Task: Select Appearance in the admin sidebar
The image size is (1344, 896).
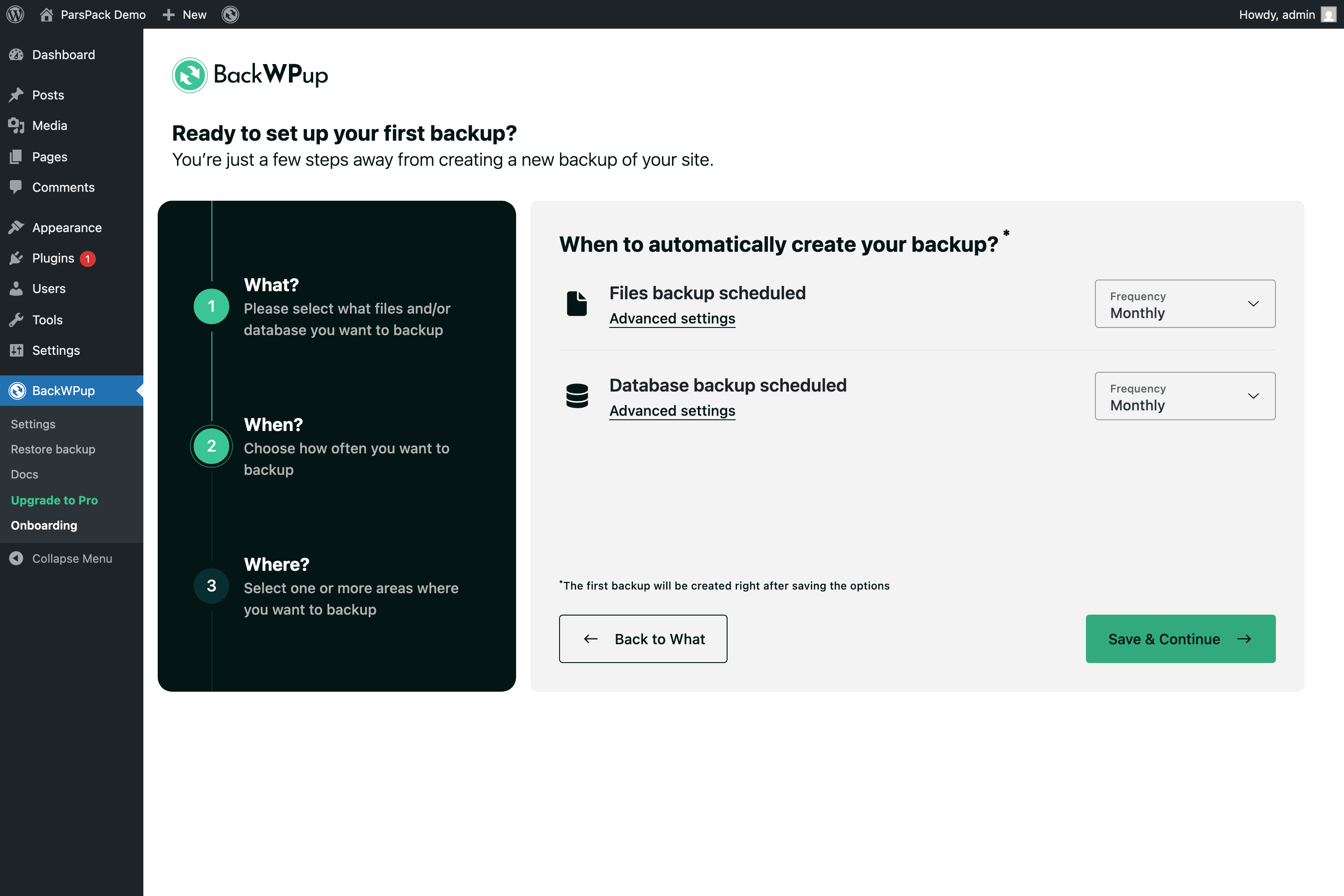Action: point(67,228)
